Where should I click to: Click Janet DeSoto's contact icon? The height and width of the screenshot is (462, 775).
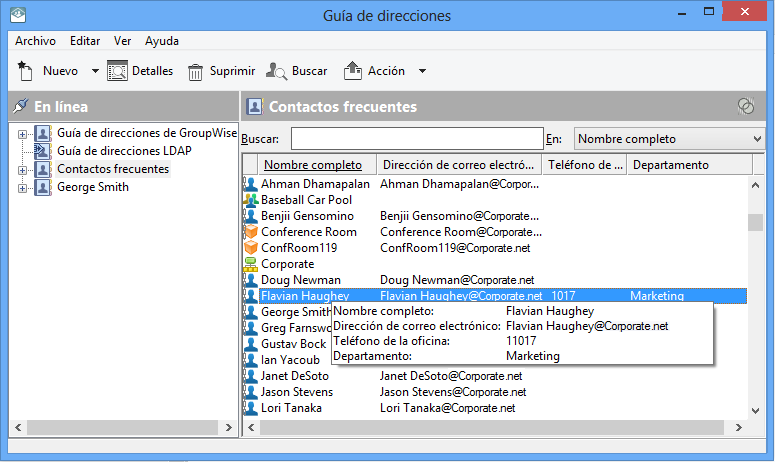pos(251,376)
